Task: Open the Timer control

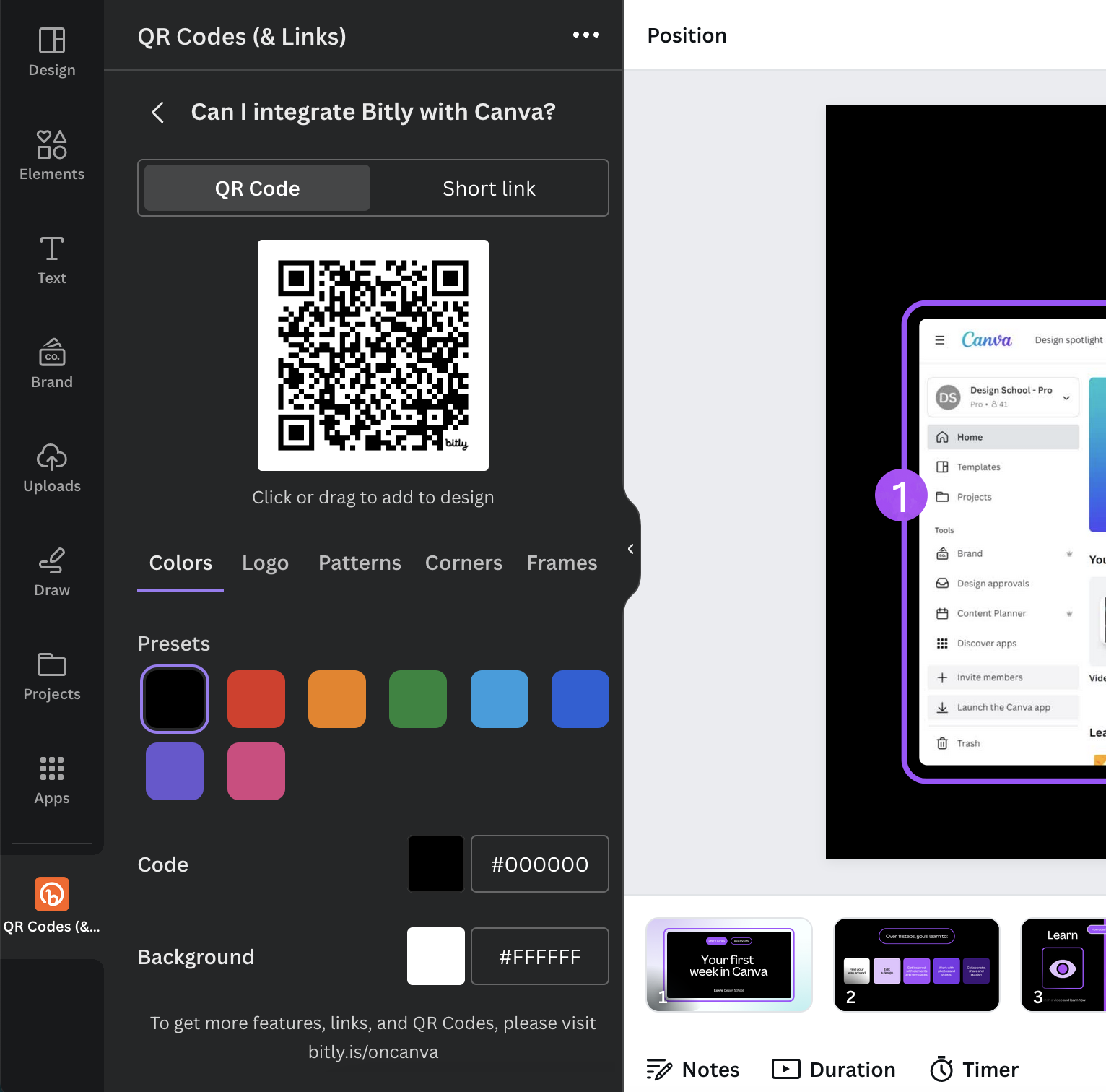Action: tap(975, 1070)
